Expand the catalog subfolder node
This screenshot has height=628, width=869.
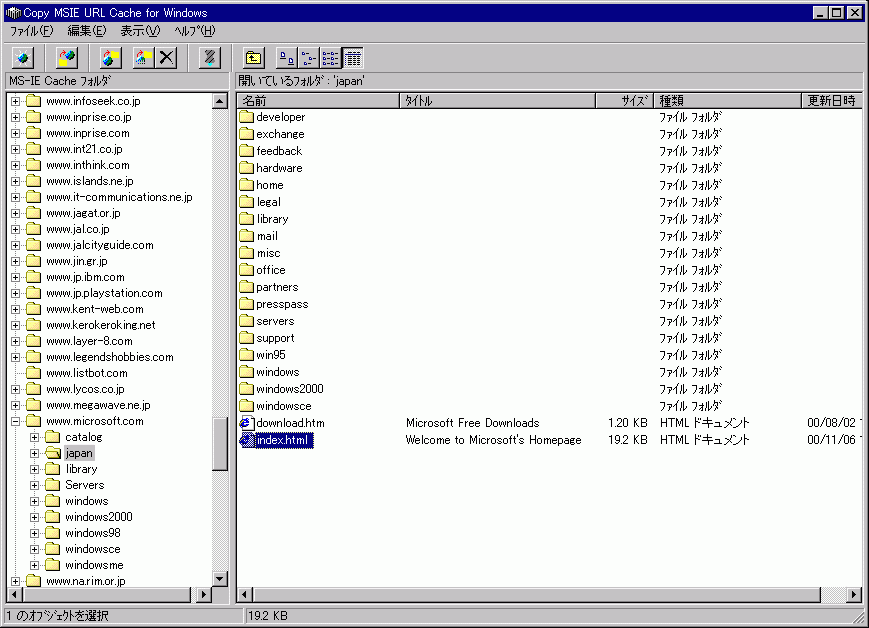coord(34,437)
